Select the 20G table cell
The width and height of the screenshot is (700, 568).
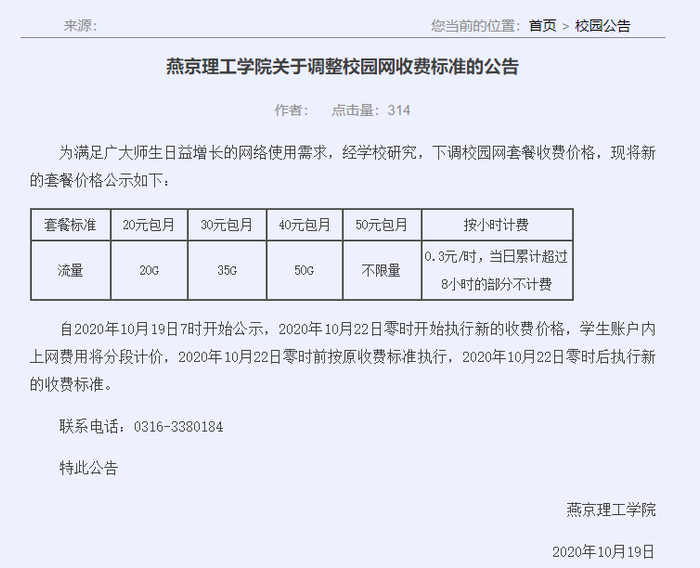click(149, 271)
